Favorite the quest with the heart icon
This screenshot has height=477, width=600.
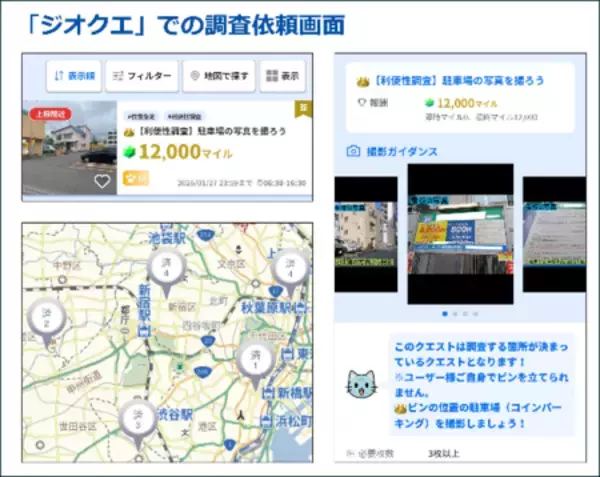102,181
